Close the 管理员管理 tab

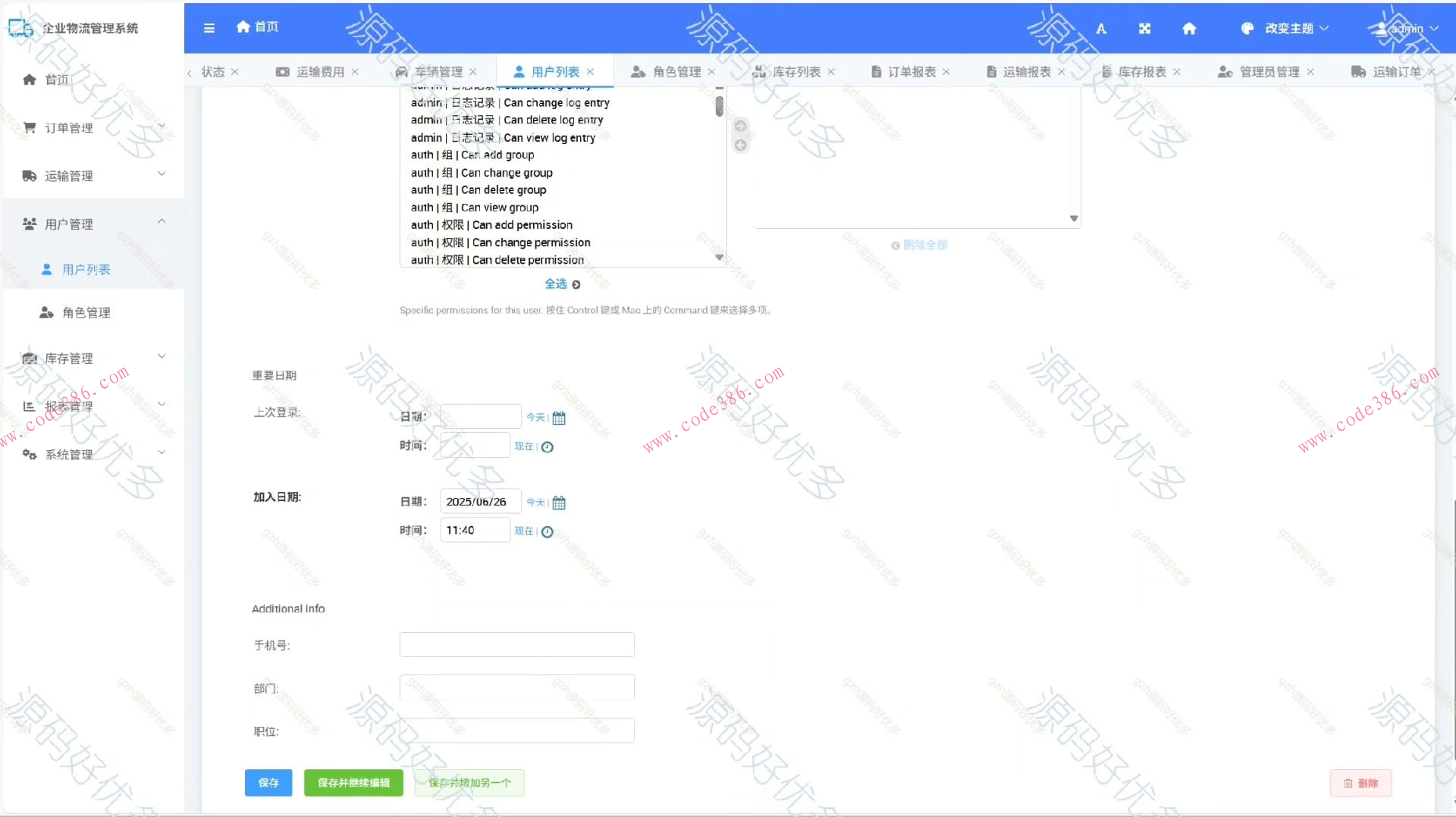[x=1310, y=72]
